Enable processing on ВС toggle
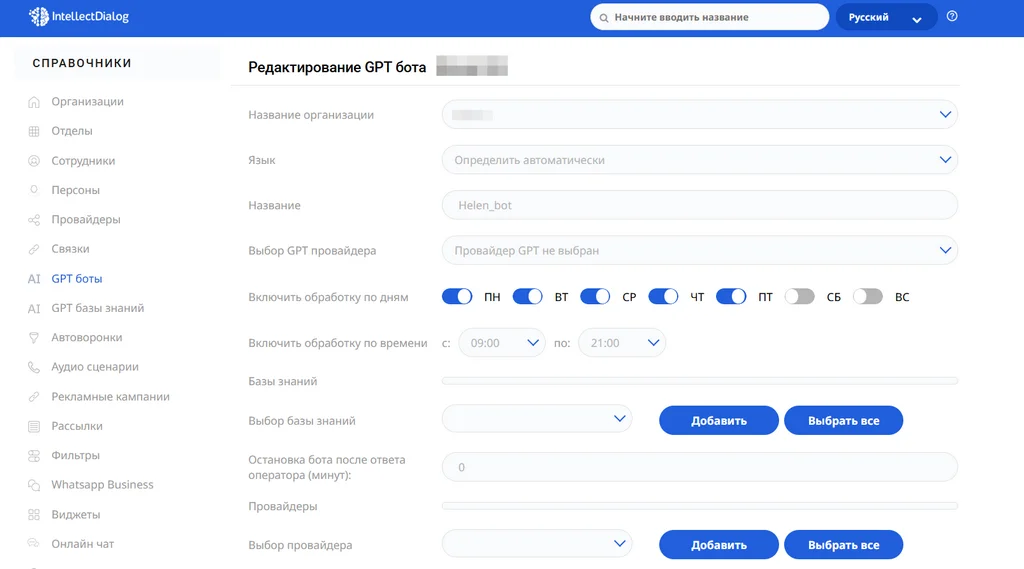The height and width of the screenshot is (569, 1024). 868,297
